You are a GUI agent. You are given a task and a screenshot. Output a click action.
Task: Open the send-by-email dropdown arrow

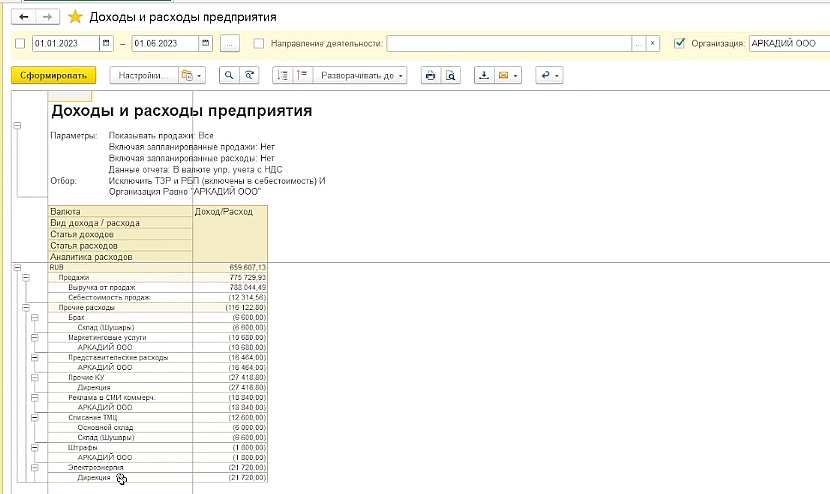[516, 76]
